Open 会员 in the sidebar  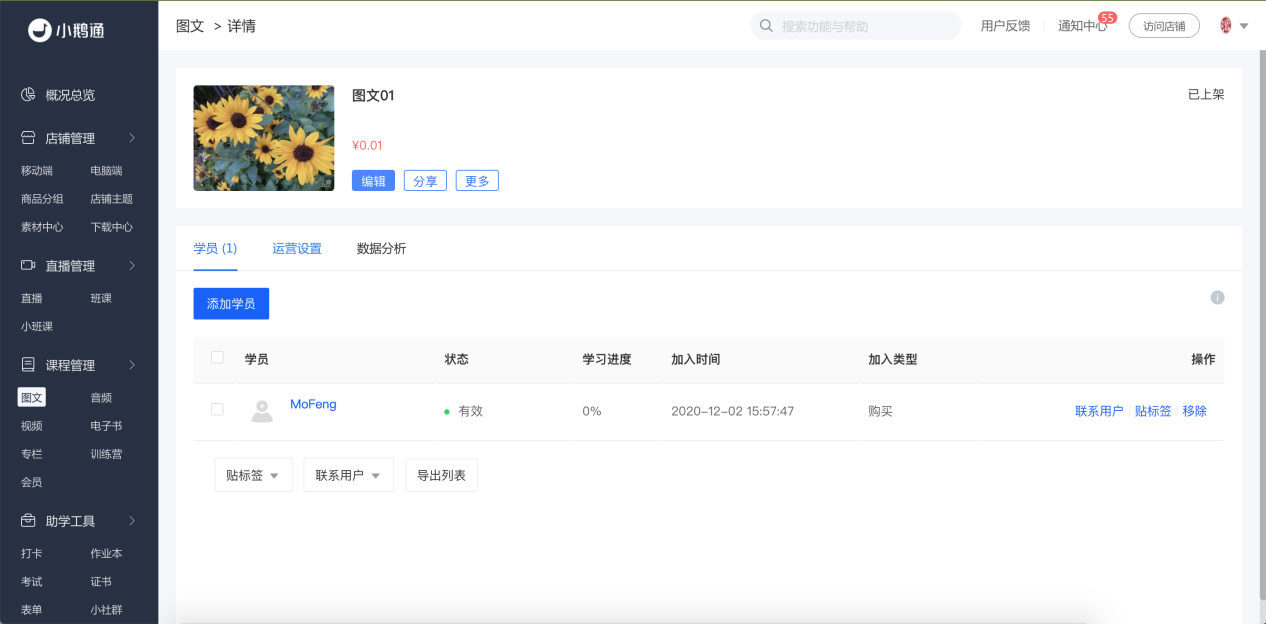coord(32,481)
